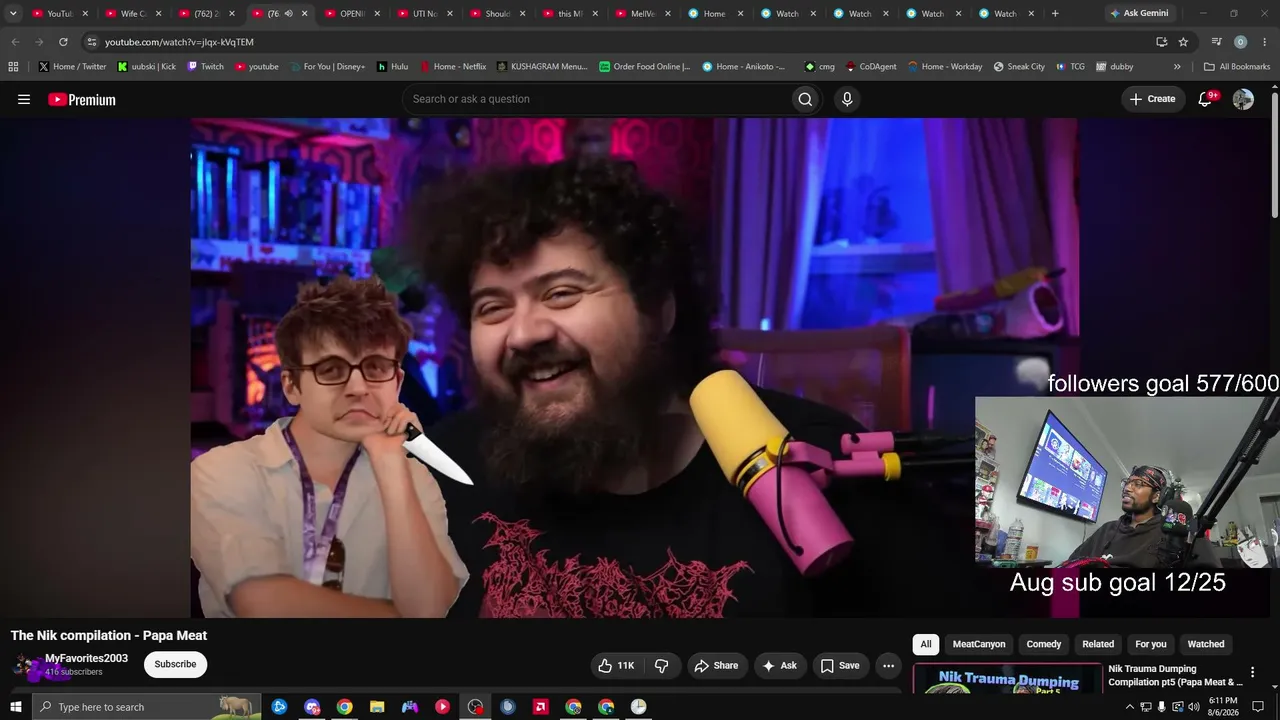Bookmark this page with star icon
Screen dimensions: 1280x720
[1183, 42]
